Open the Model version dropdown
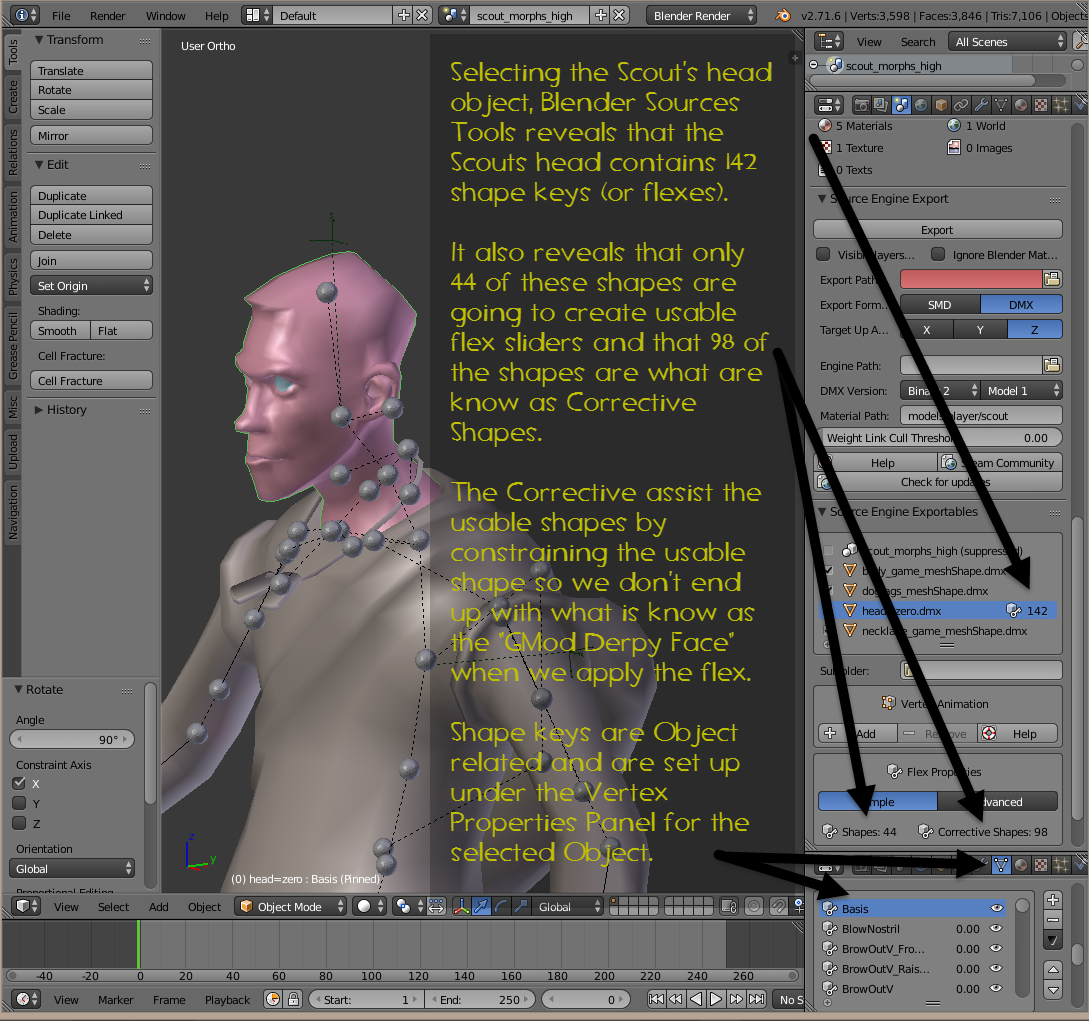The height and width of the screenshot is (1021, 1089). pyautogui.click(x=1021, y=390)
